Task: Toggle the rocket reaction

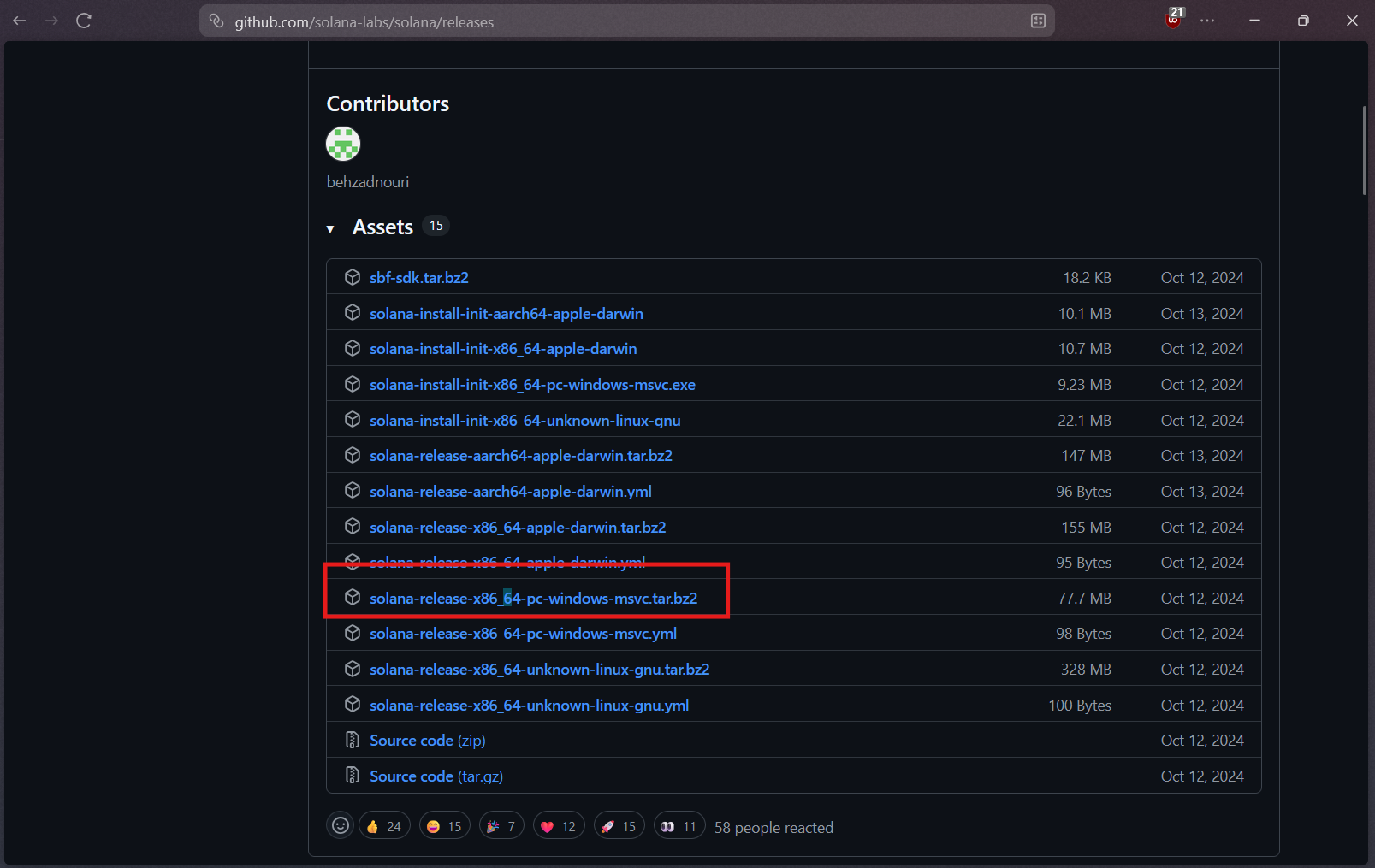Action: click(x=619, y=826)
